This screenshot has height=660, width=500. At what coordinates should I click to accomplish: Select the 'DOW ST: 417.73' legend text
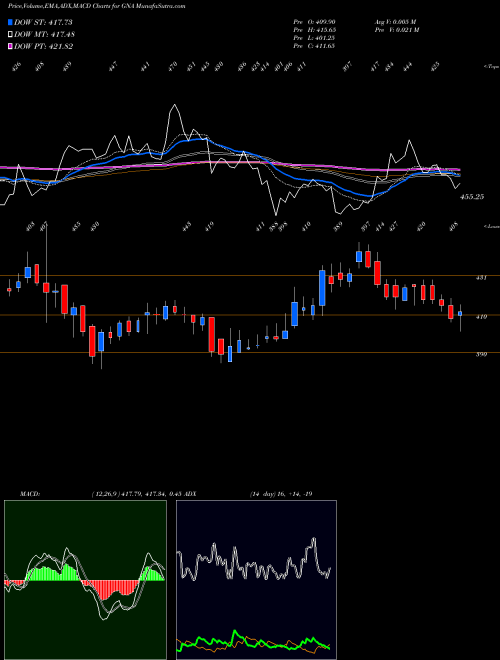pyautogui.click(x=43, y=22)
